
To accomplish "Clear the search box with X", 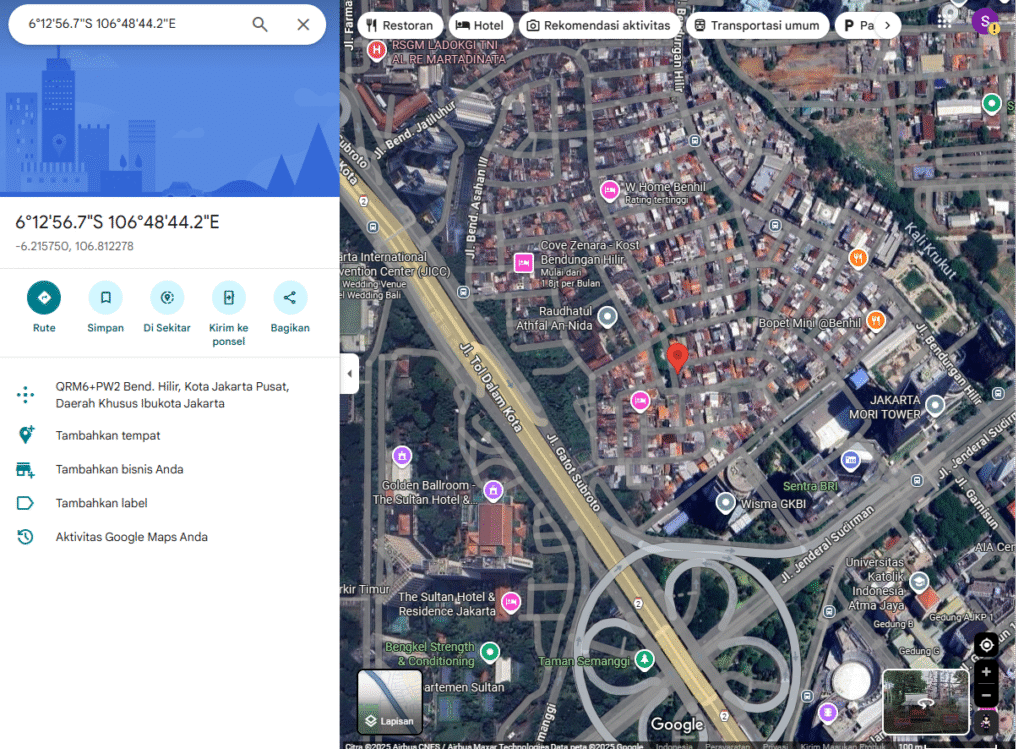I will tap(303, 24).
